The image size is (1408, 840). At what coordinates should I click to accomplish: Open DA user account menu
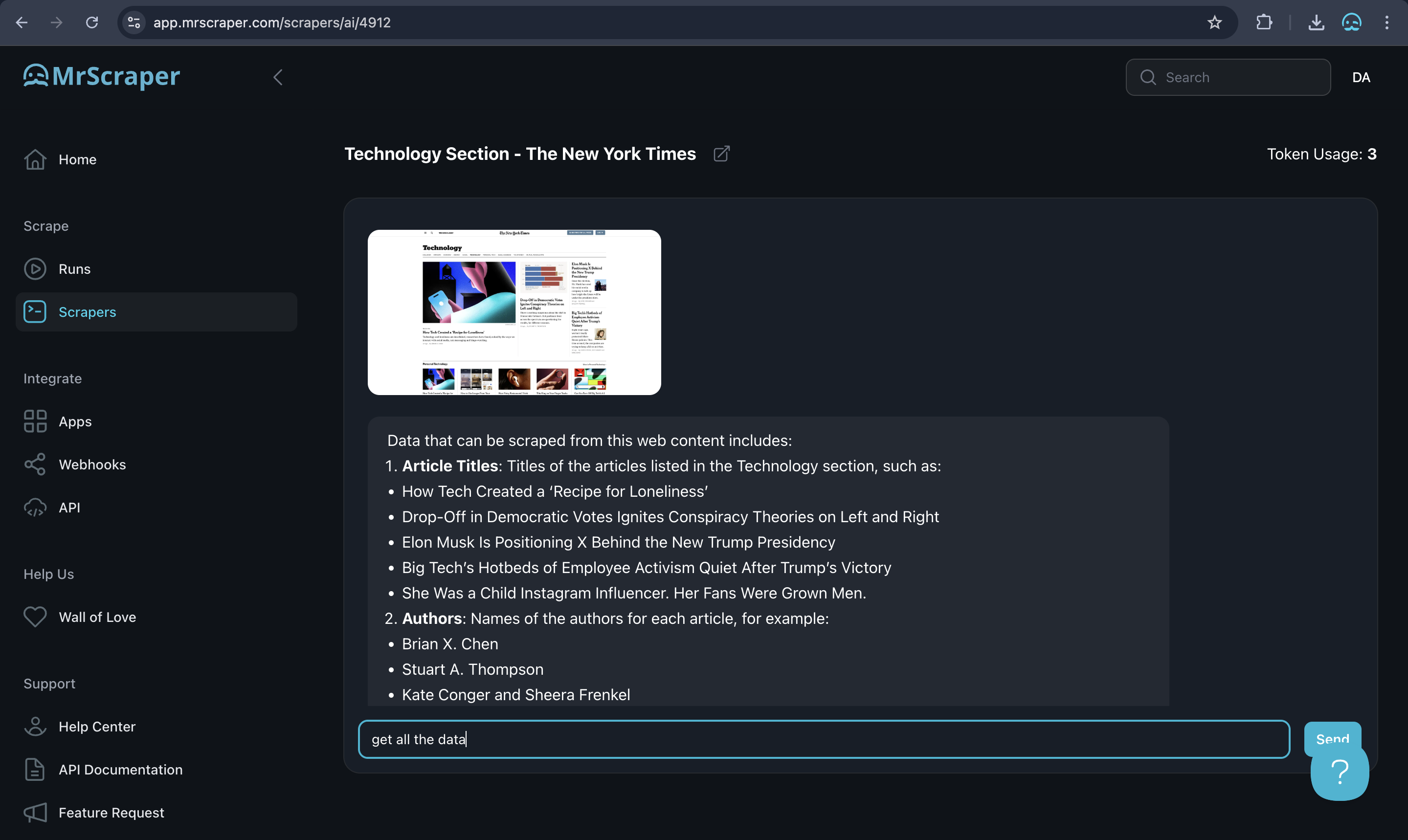1361,78
